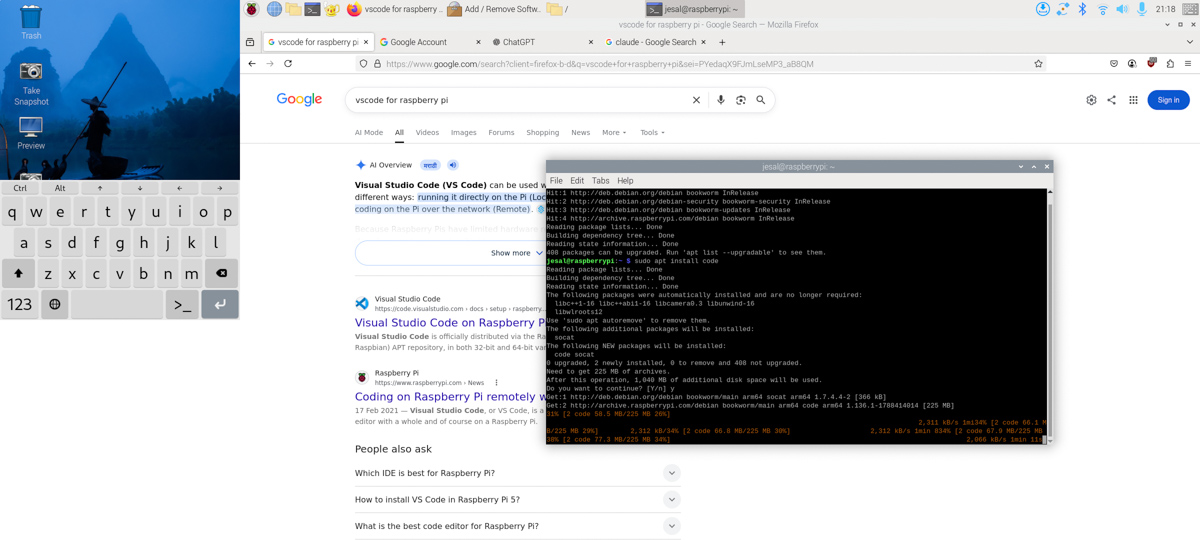Screen dimensions: 1200x540
Task: Open options for Raspberry Pi search result
Action: tap(496, 382)
